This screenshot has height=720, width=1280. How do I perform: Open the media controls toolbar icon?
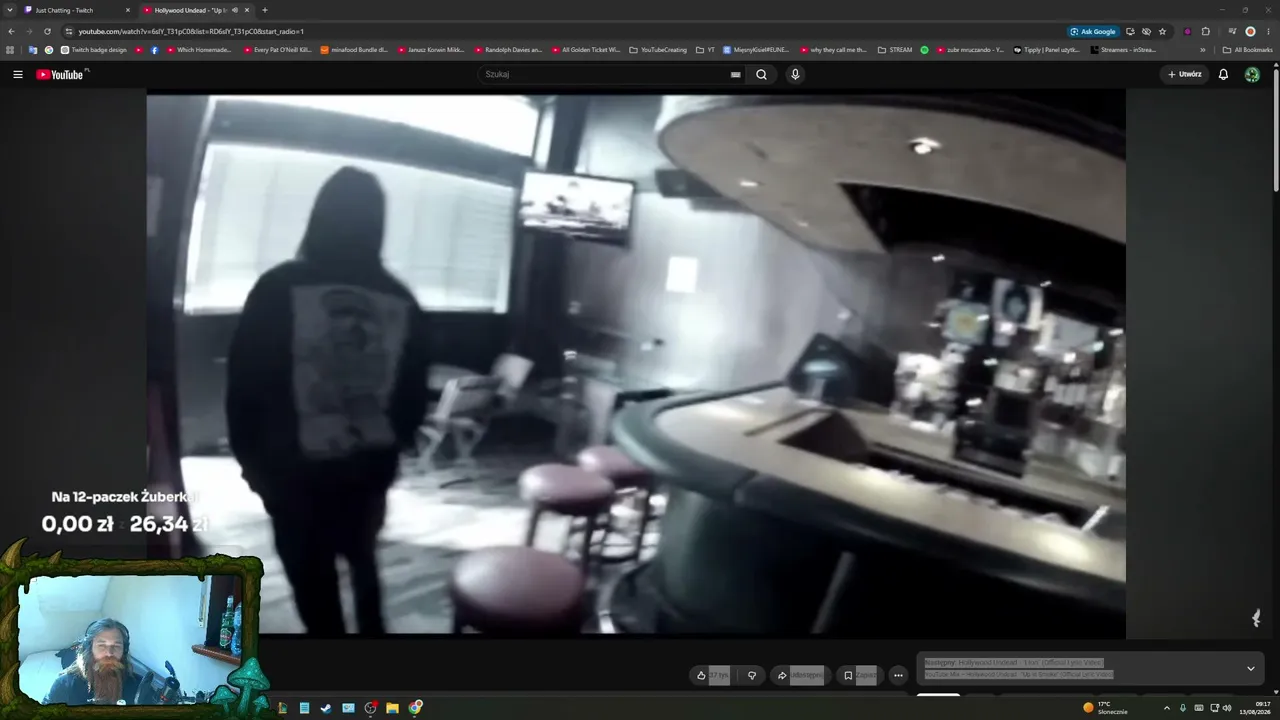(1232, 31)
